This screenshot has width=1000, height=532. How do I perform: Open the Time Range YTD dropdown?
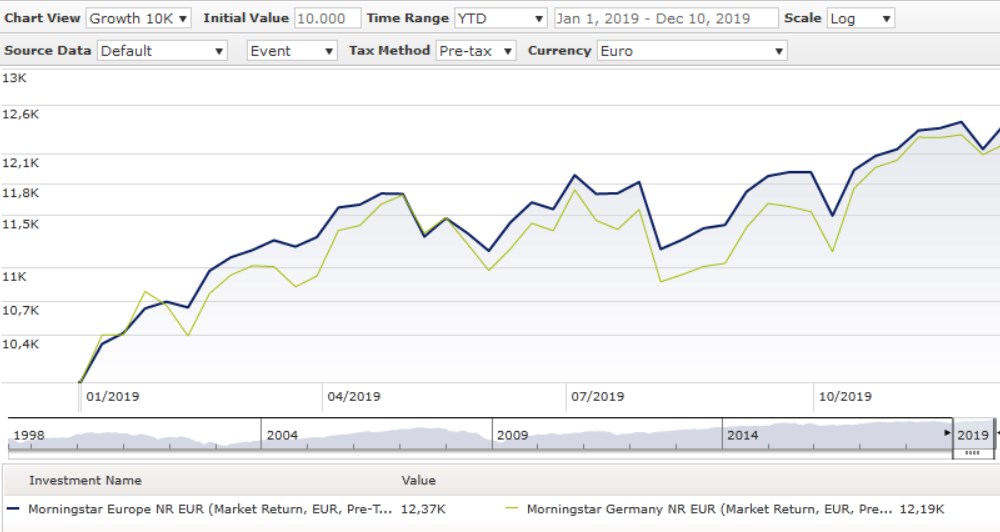(500, 18)
